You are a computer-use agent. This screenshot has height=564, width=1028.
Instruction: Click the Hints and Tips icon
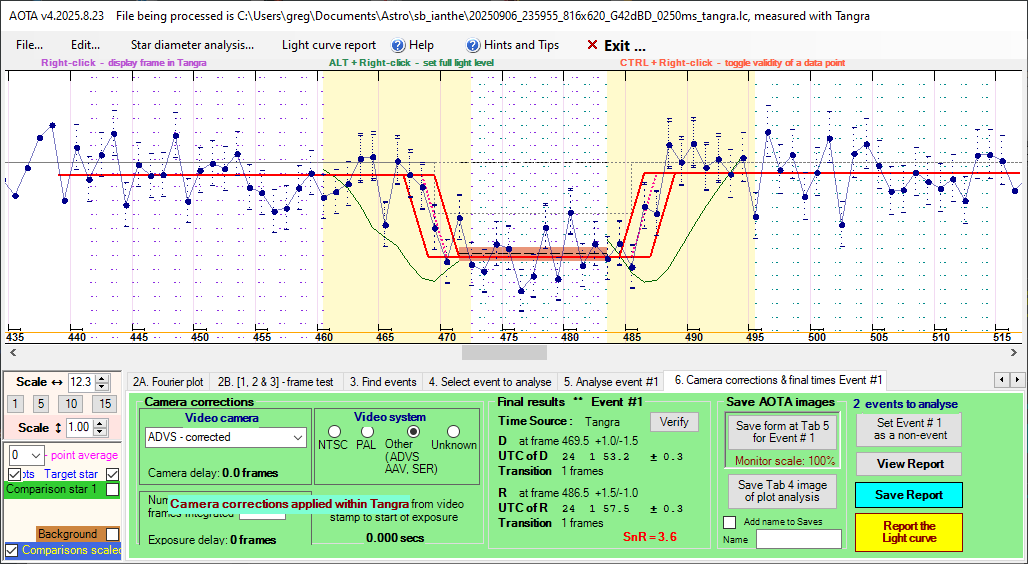pos(473,45)
